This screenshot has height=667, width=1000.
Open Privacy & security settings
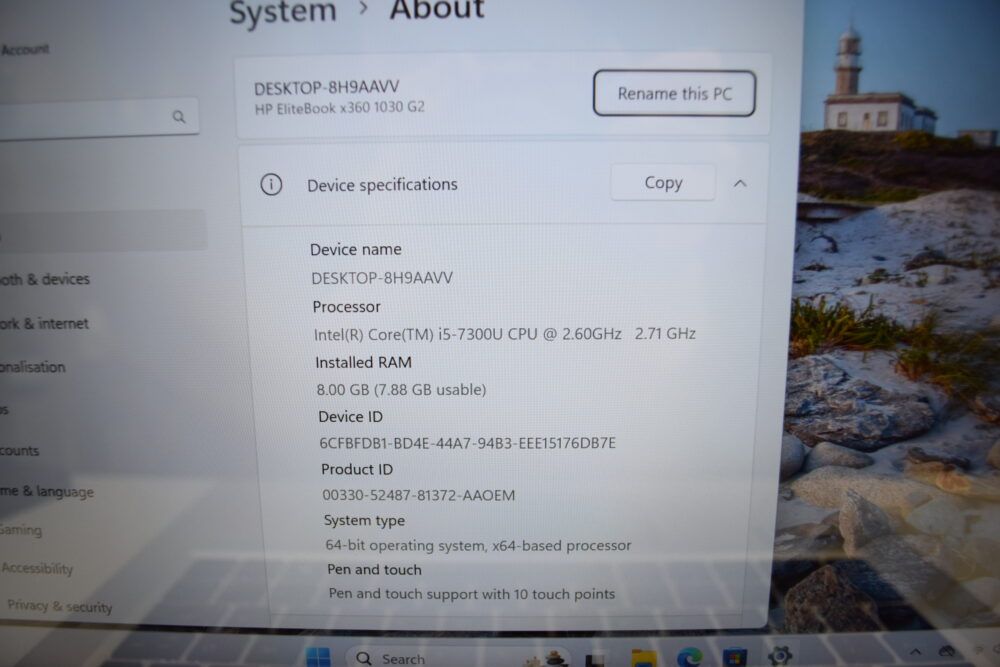pyautogui.click(x=59, y=606)
